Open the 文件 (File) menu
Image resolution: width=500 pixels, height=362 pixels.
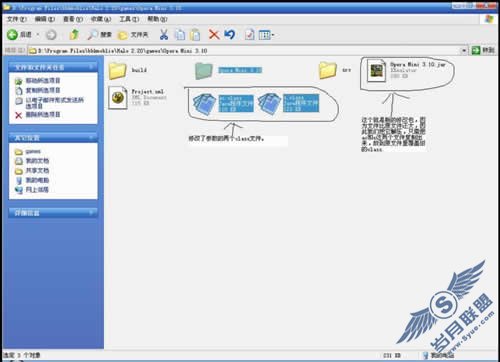[x=17, y=19]
